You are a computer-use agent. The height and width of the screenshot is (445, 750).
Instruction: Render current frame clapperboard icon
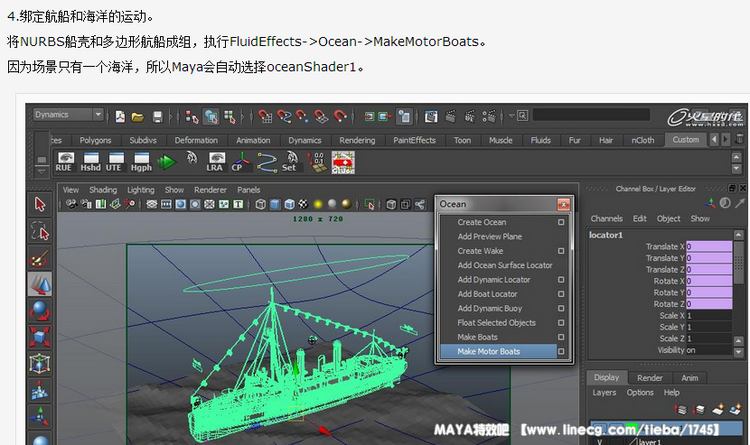tap(451, 116)
